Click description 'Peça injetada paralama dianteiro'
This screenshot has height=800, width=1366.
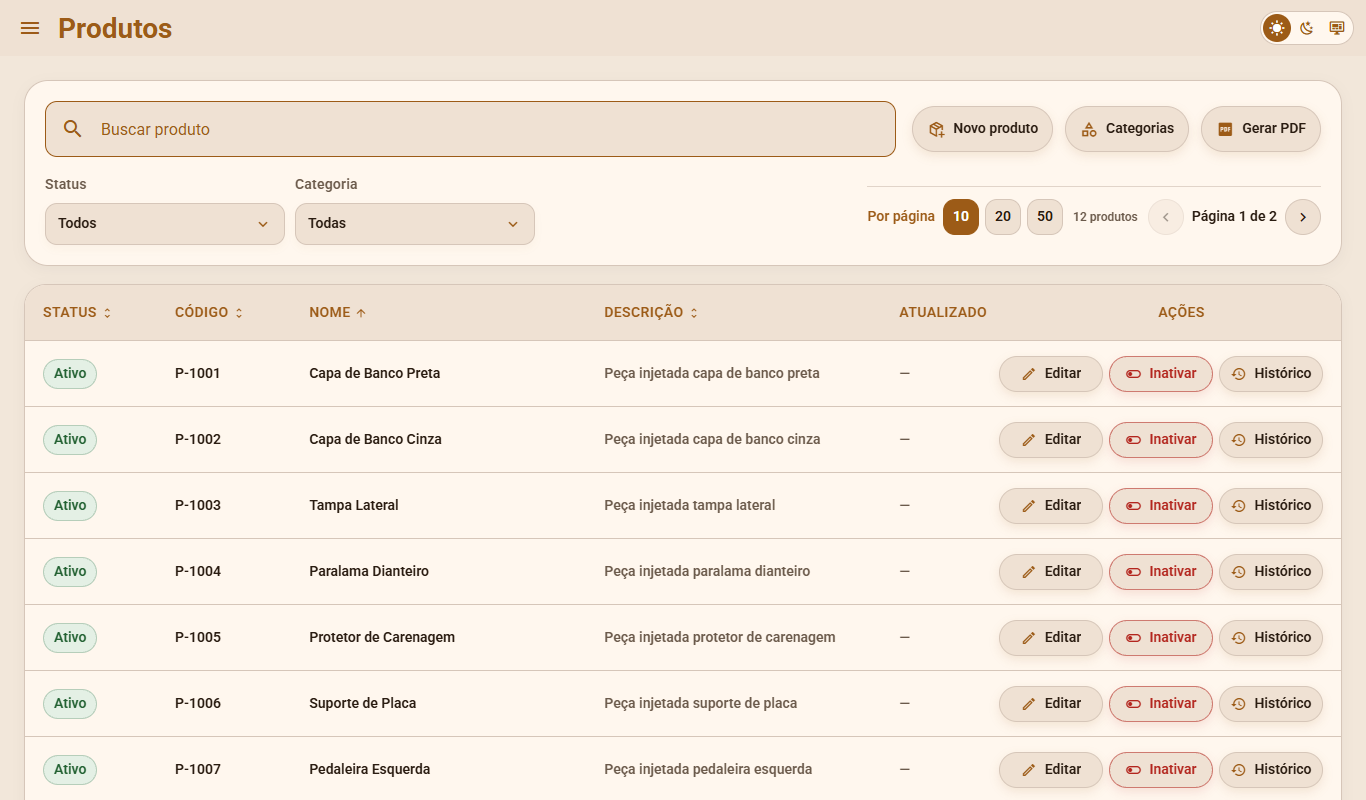707,572
